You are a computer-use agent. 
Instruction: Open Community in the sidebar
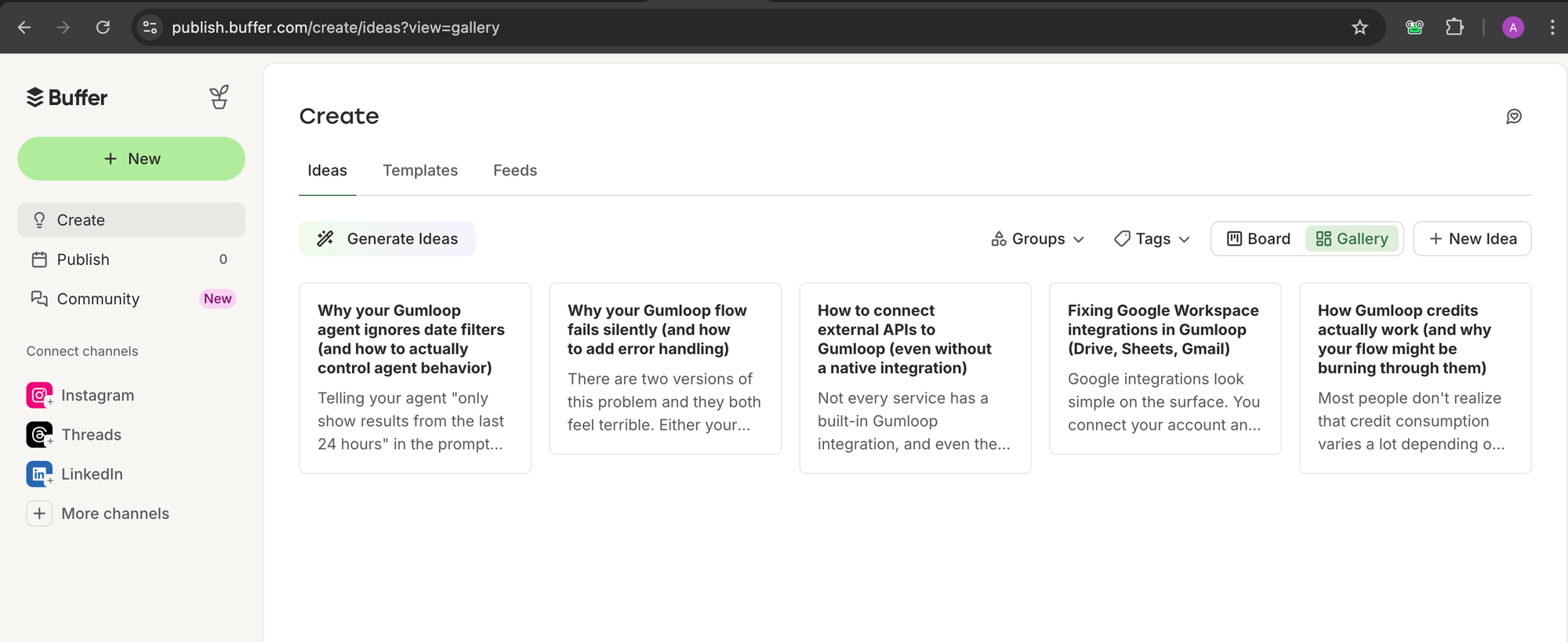131,299
